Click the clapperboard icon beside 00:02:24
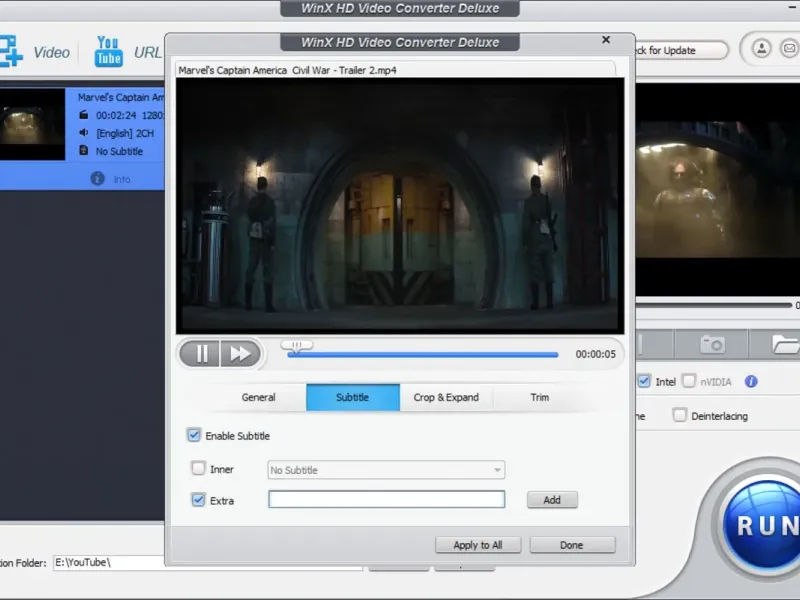Screen dimensions: 800x600 pos(84,115)
